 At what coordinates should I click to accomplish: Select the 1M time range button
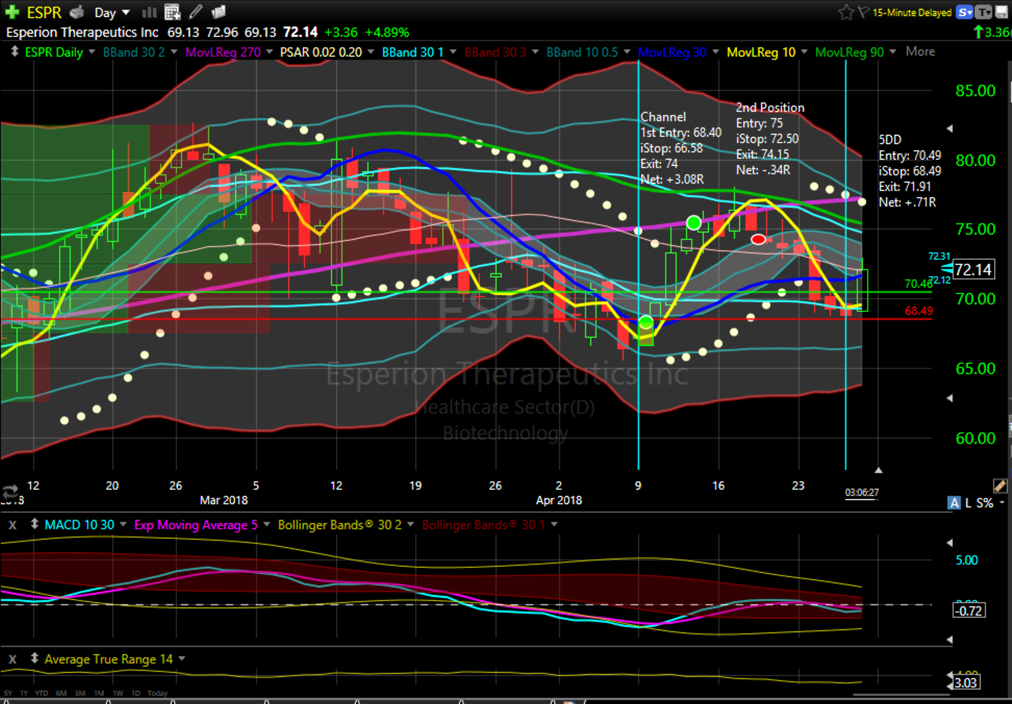click(x=99, y=693)
